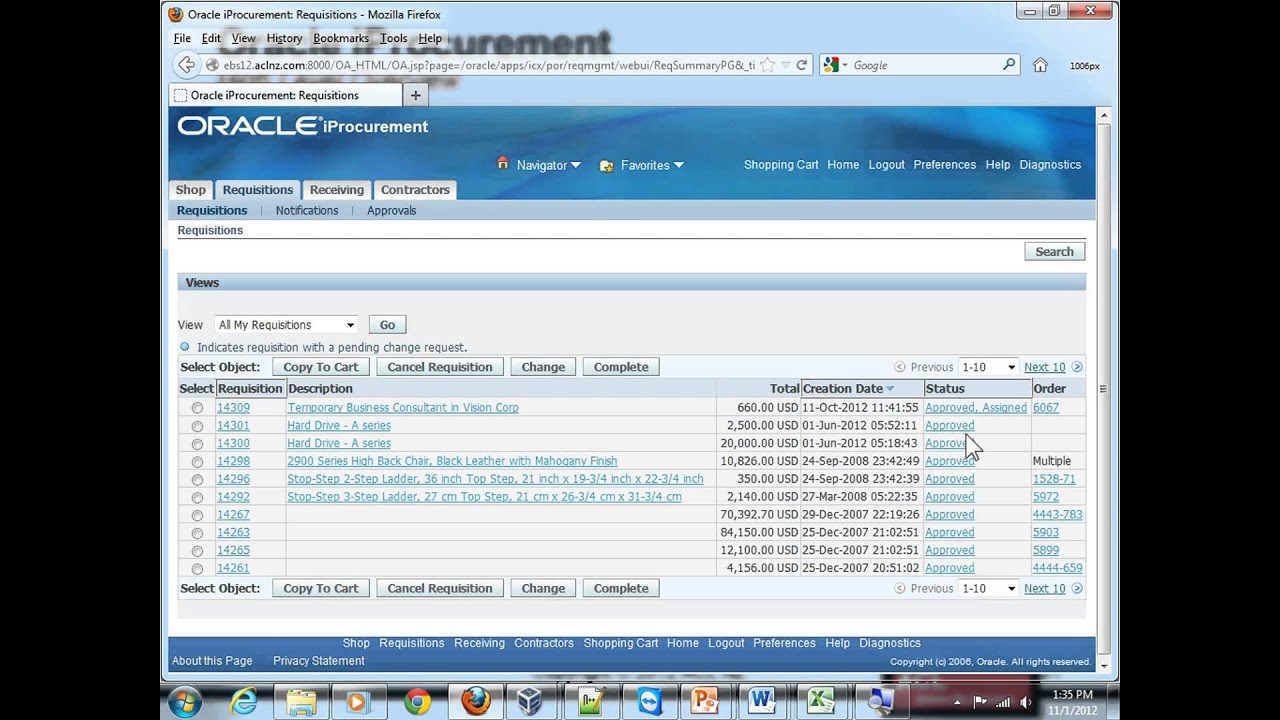Select radio button for requisition 14298
The width and height of the screenshot is (1280, 720).
pos(197,462)
